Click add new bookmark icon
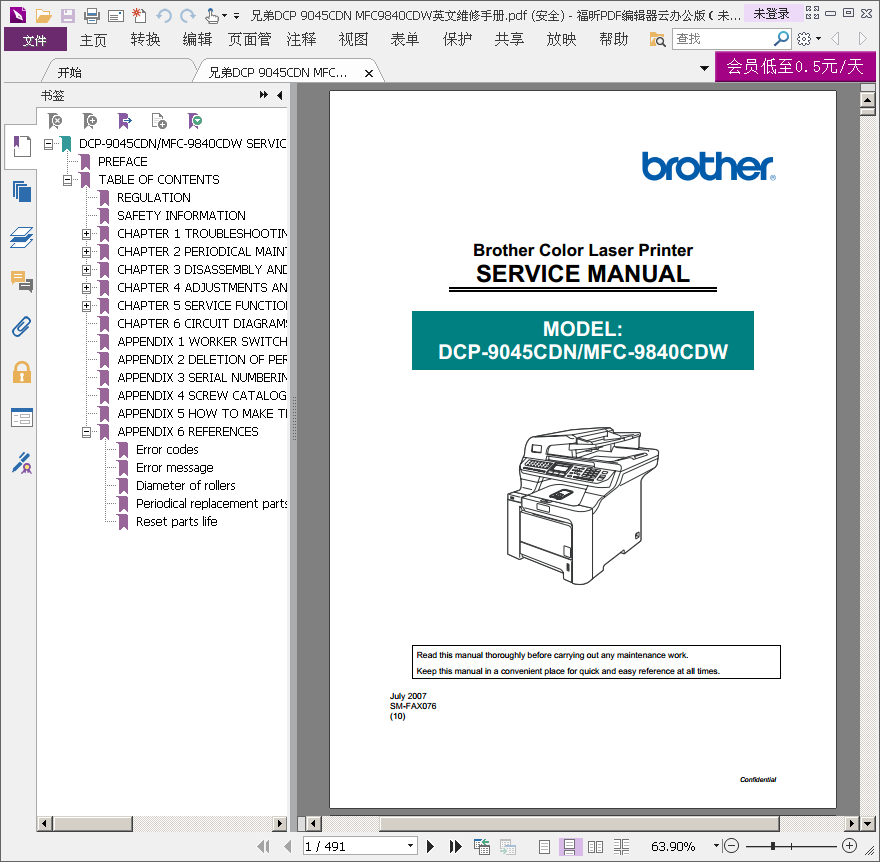This screenshot has width=880, height=862. coord(90,121)
